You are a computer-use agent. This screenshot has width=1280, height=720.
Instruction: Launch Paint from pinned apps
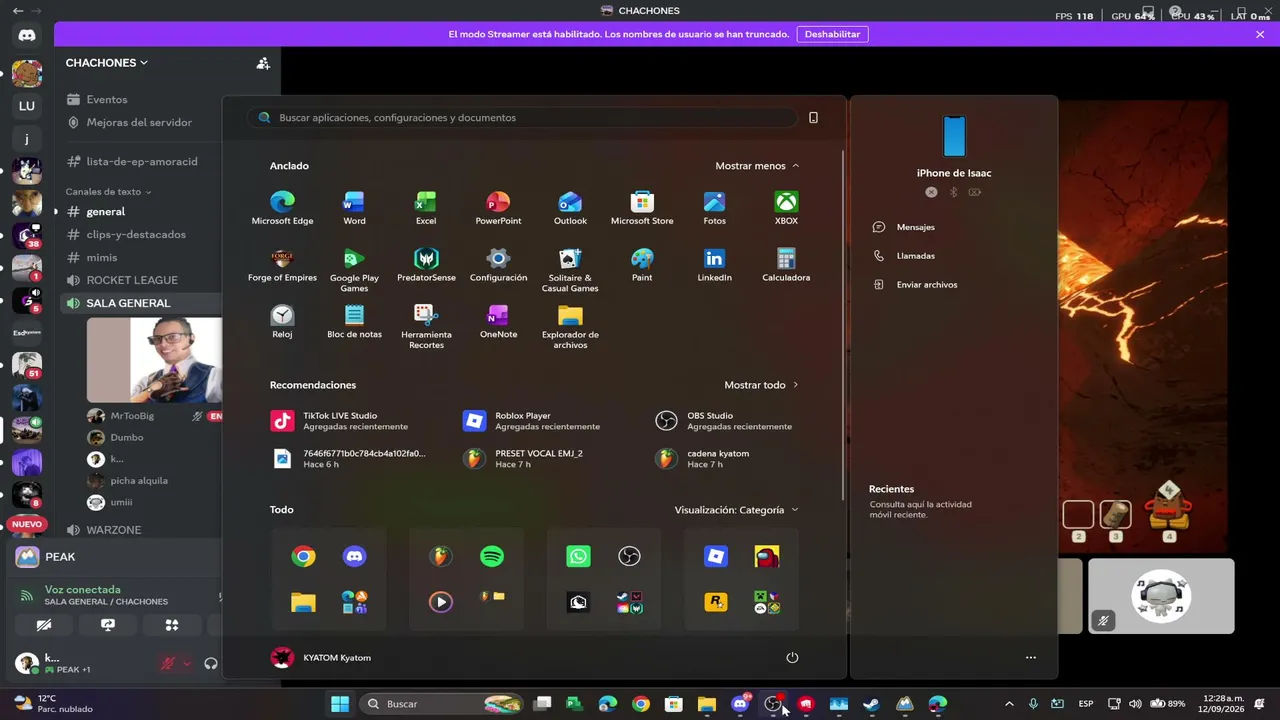[642, 265]
